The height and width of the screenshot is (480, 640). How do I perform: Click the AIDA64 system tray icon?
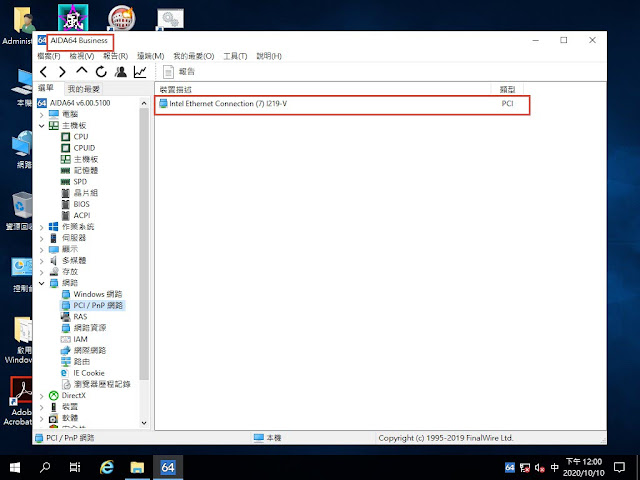click(510, 467)
